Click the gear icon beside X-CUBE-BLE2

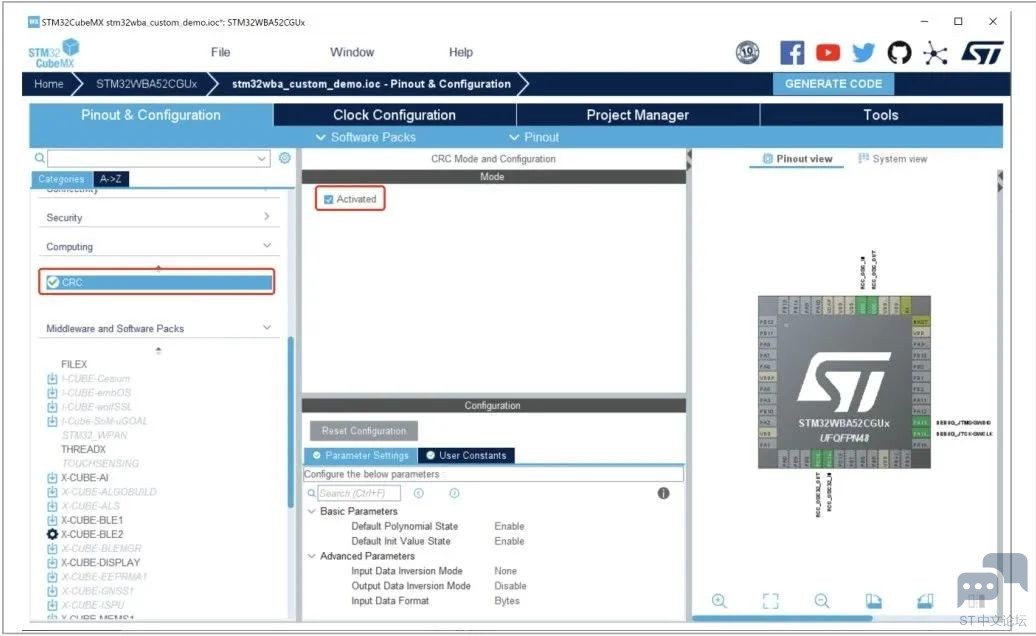tap(52, 534)
